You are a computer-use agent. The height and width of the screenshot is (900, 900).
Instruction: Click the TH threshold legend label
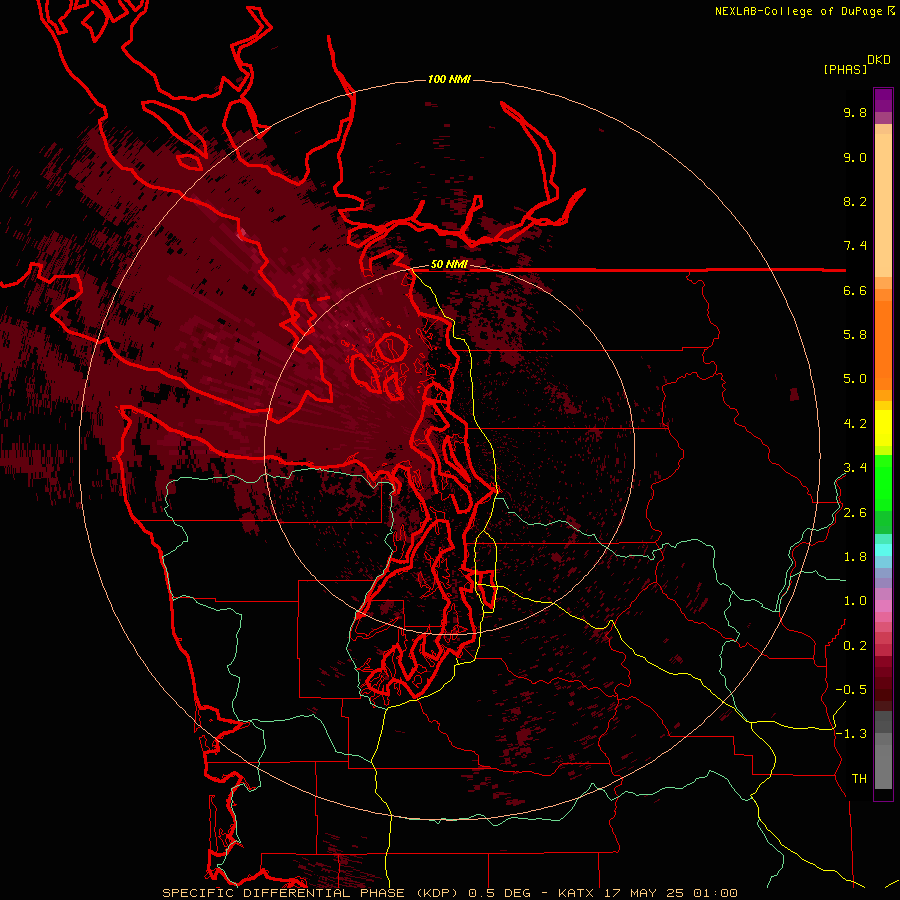point(859,779)
